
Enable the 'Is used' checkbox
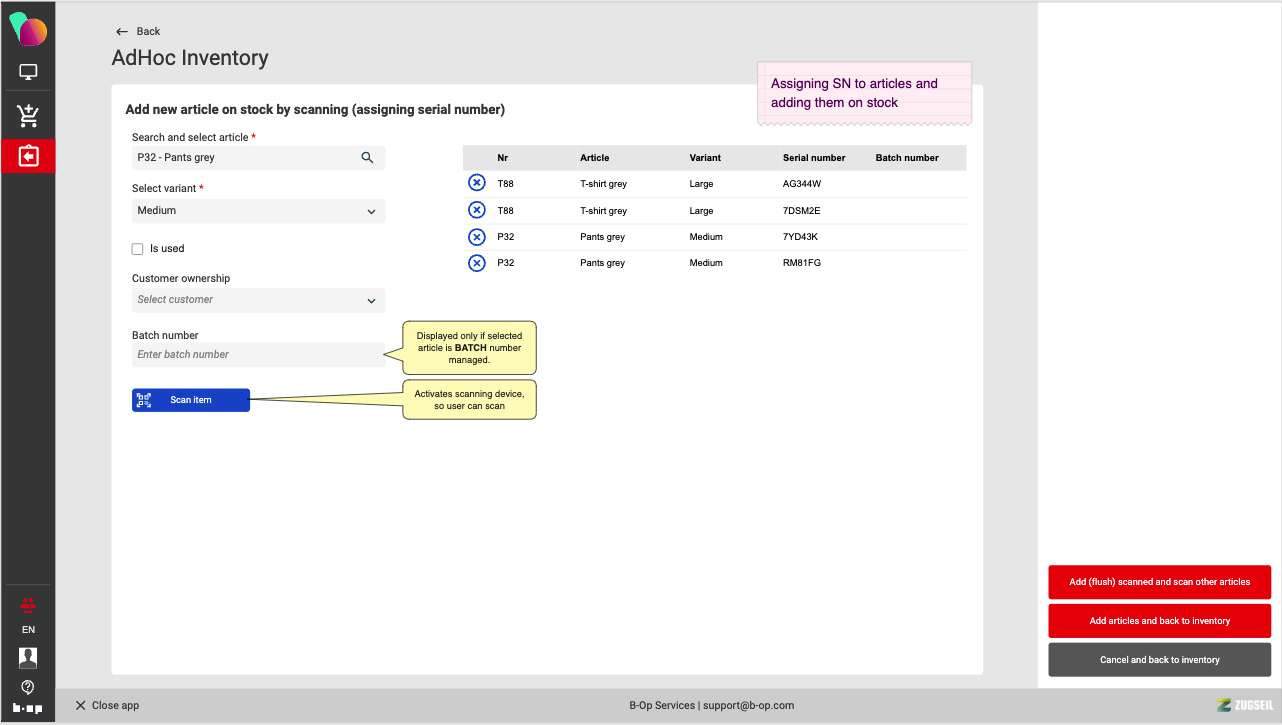138,249
